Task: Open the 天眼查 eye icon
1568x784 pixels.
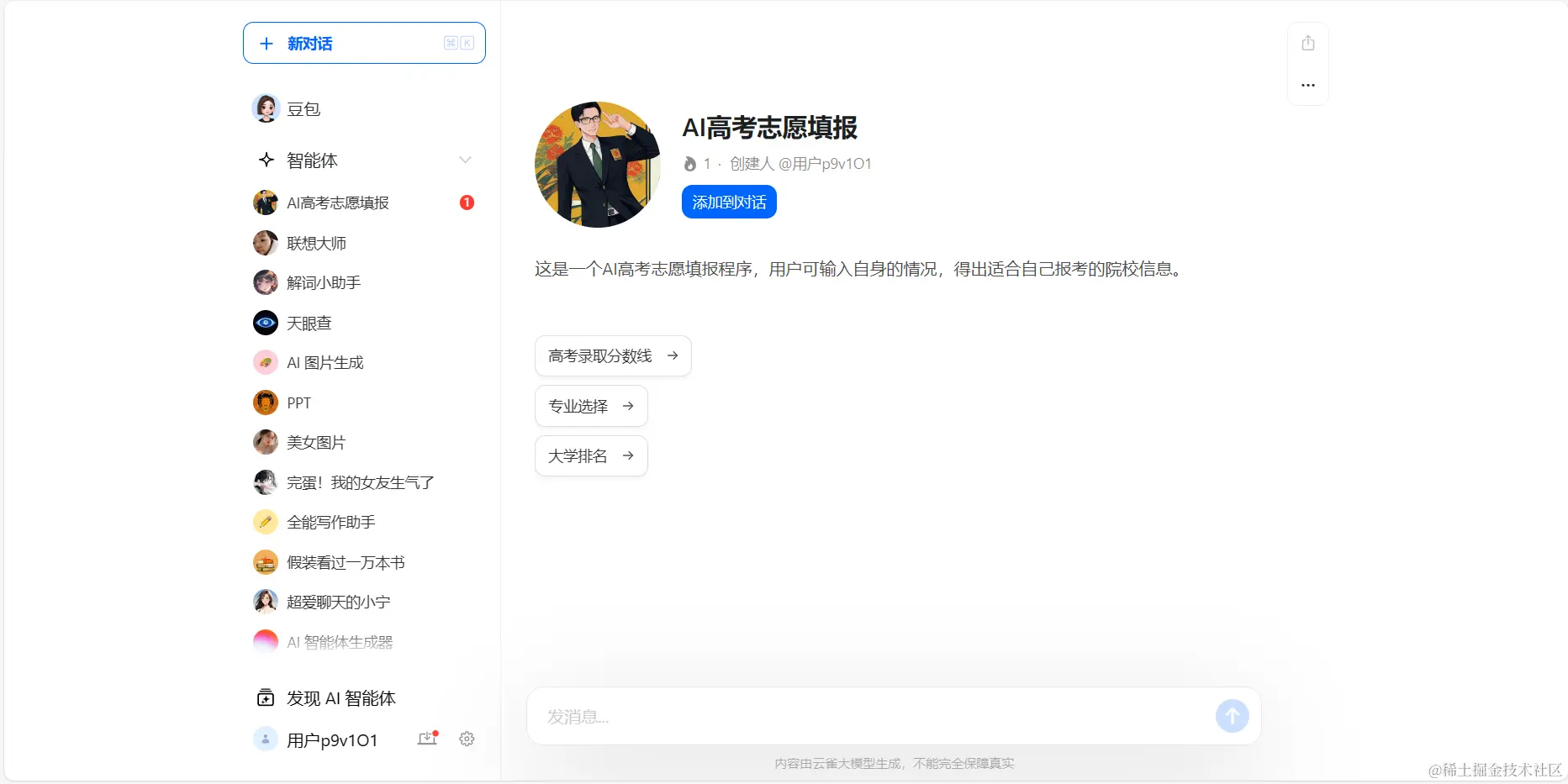Action: click(x=266, y=323)
